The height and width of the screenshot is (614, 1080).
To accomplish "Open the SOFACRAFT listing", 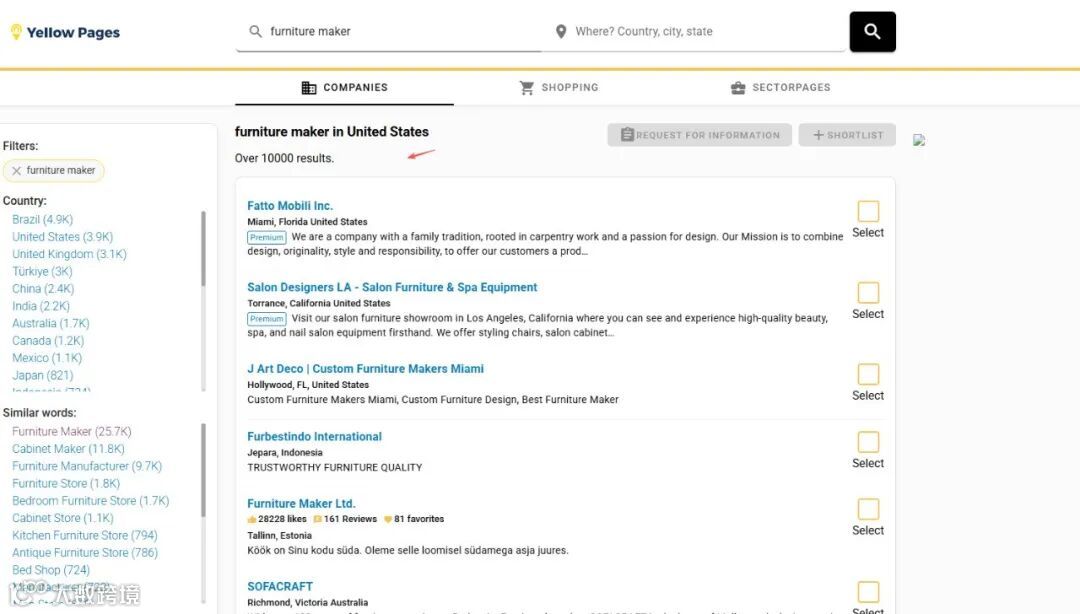I will pos(280,586).
